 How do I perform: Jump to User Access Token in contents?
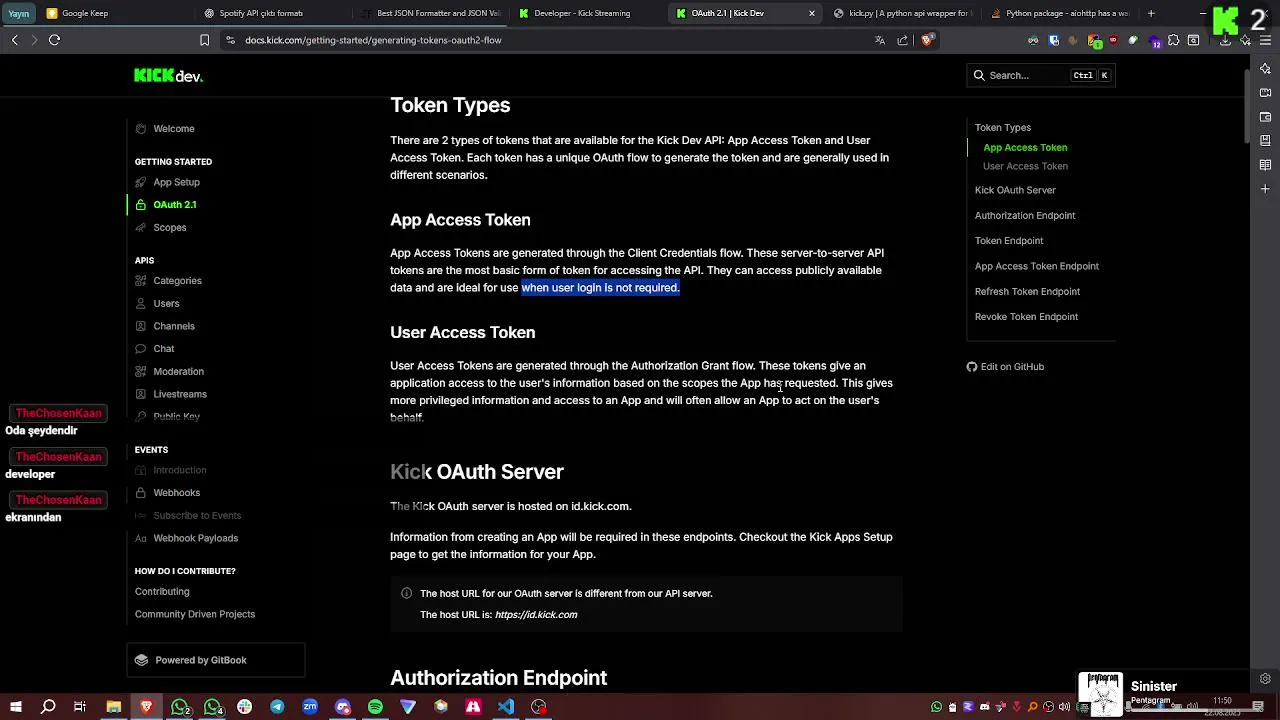(x=1025, y=166)
